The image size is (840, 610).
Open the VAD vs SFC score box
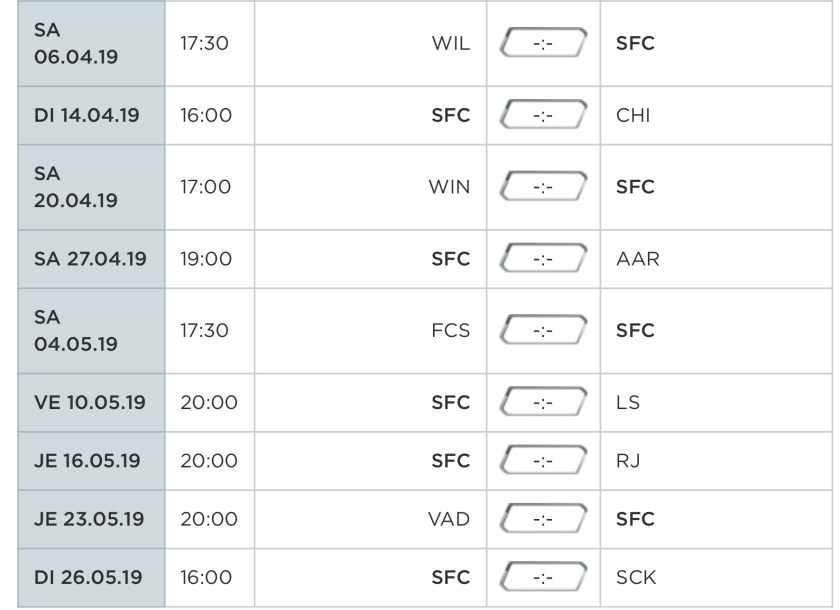(543, 519)
